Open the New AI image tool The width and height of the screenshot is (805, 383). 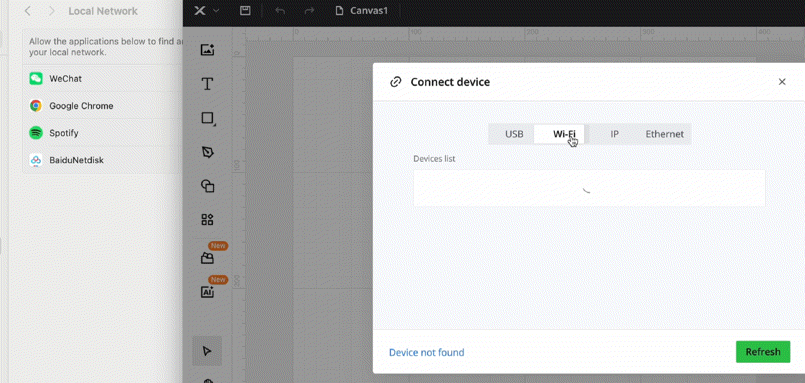207,292
